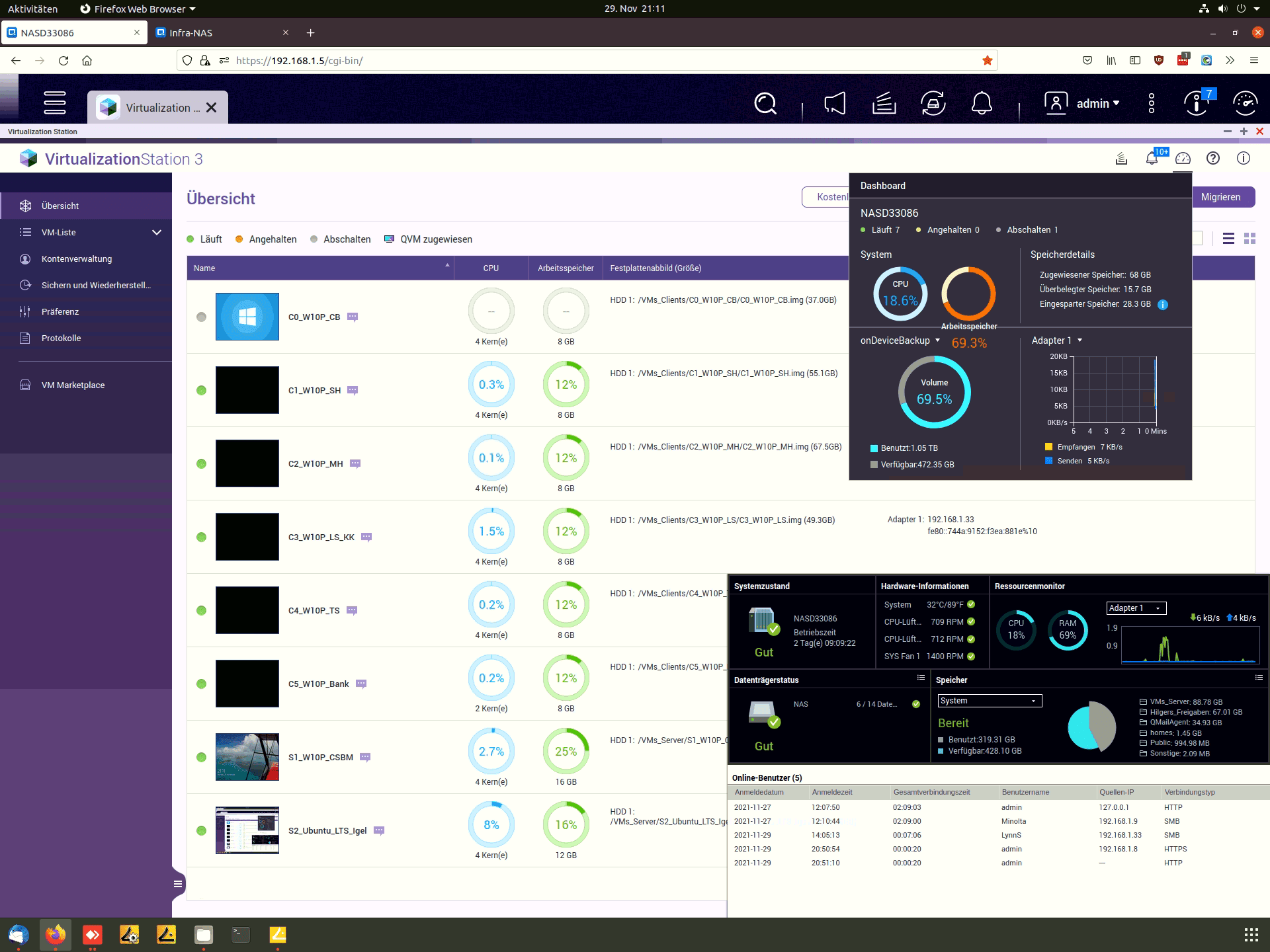
Task: Open external devices sync icon in QTS bar
Action: (933, 104)
